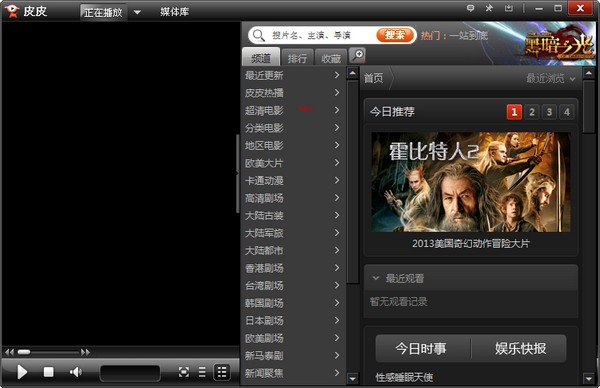Open the 欧美剧场 channel row

[293, 338]
